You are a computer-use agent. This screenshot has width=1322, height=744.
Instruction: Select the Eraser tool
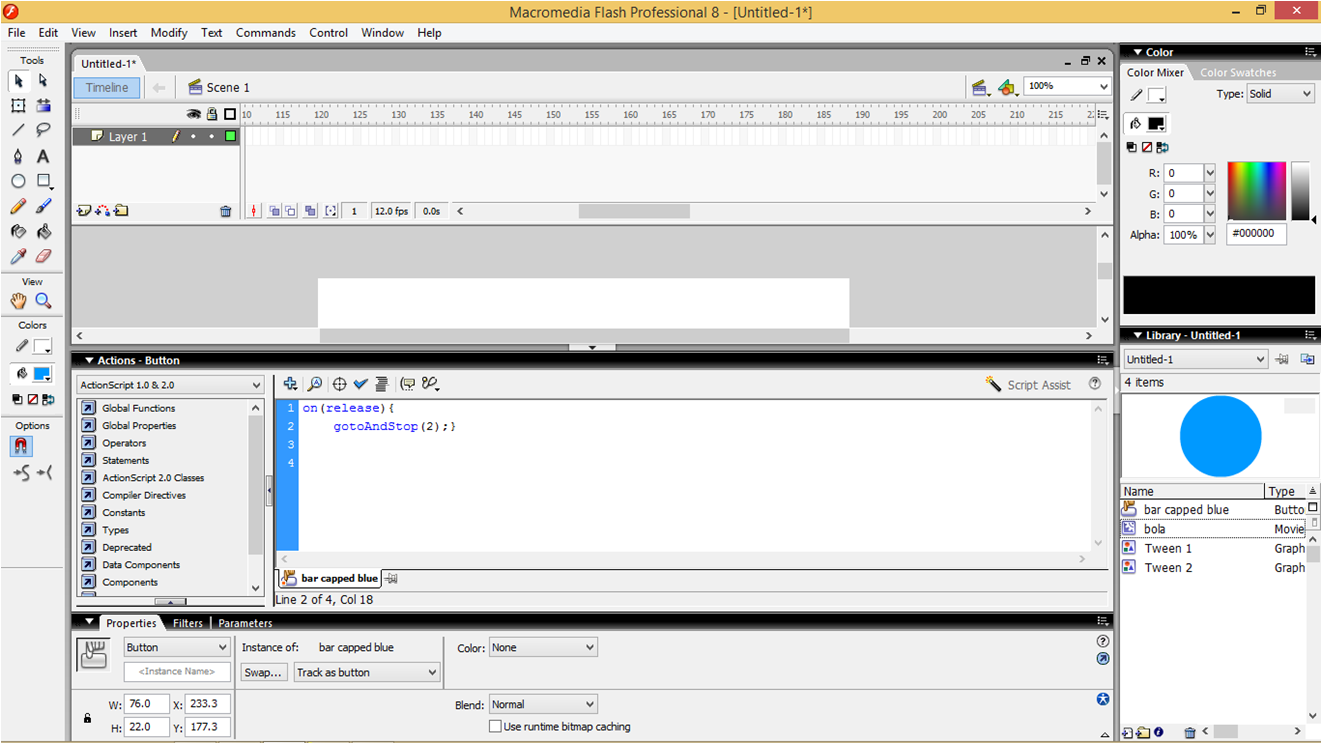coord(43,256)
